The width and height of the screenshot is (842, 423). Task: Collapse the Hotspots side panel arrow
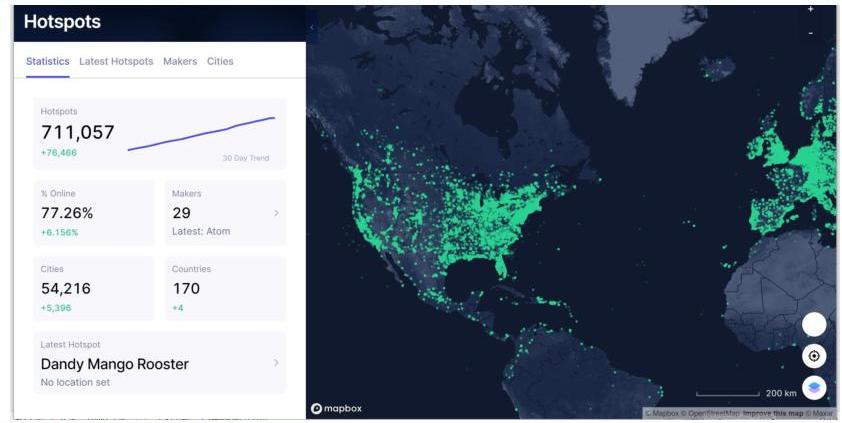click(x=311, y=27)
